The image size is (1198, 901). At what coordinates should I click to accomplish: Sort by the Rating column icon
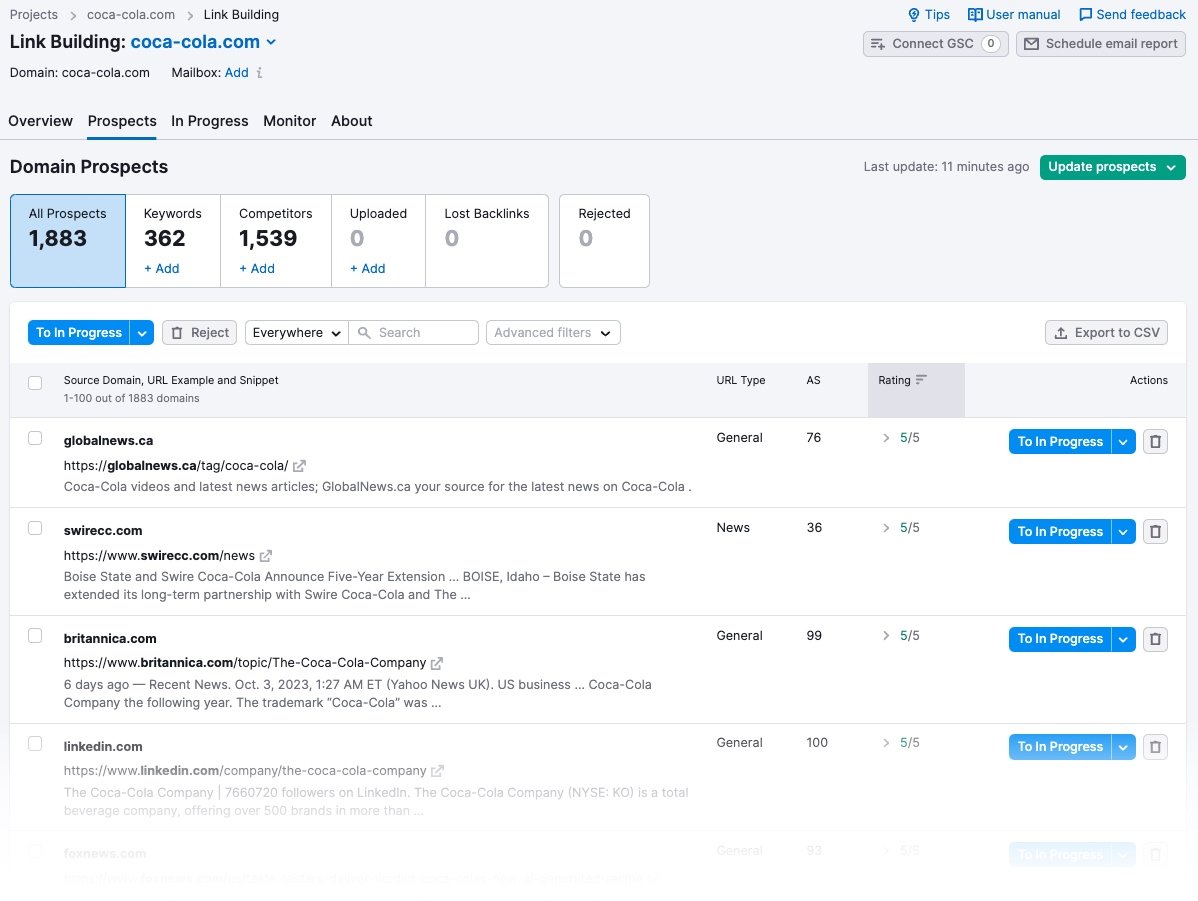[x=920, y=380]
